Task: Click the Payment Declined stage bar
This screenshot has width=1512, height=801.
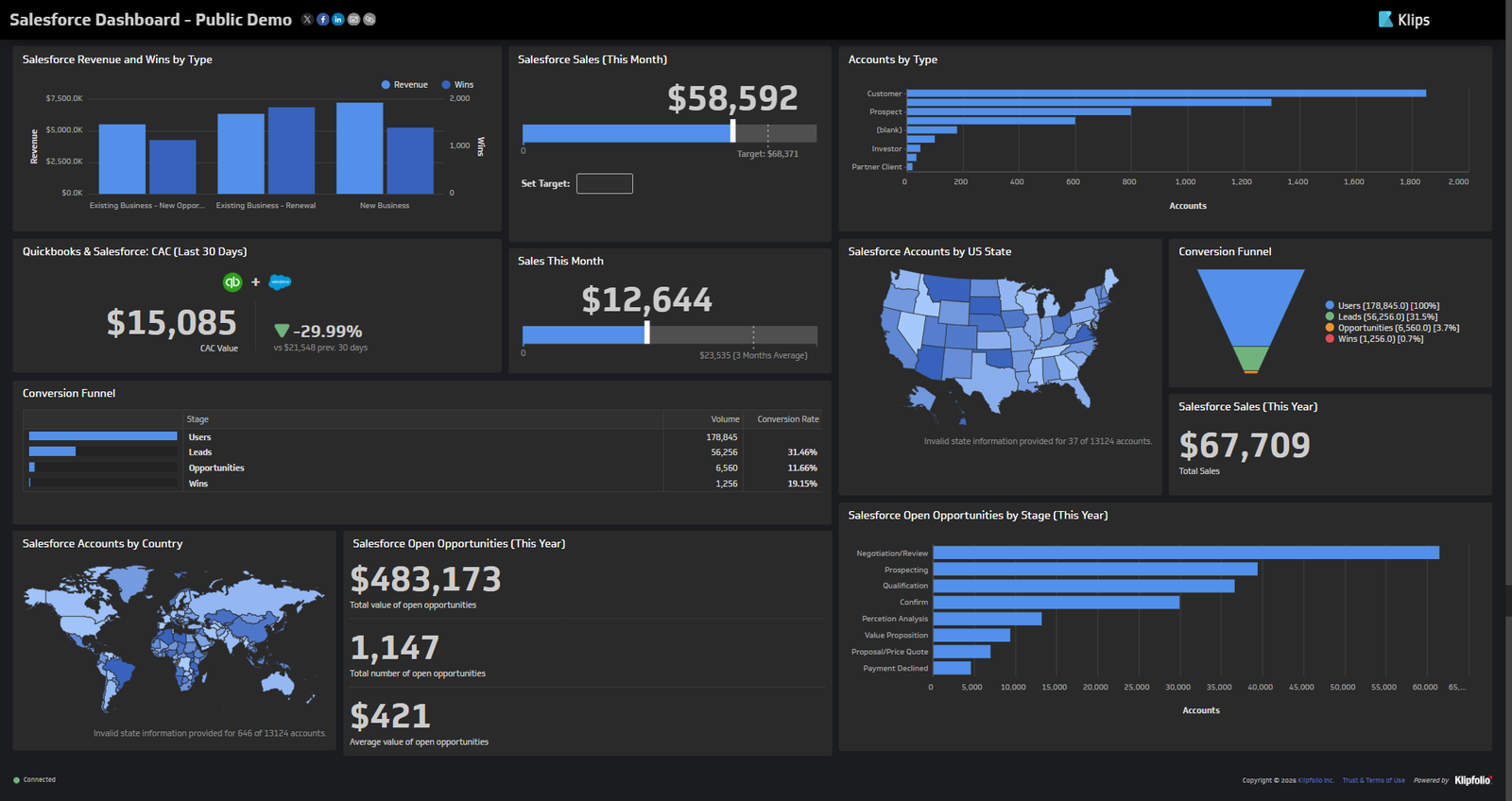Action: tap(952, 668)
